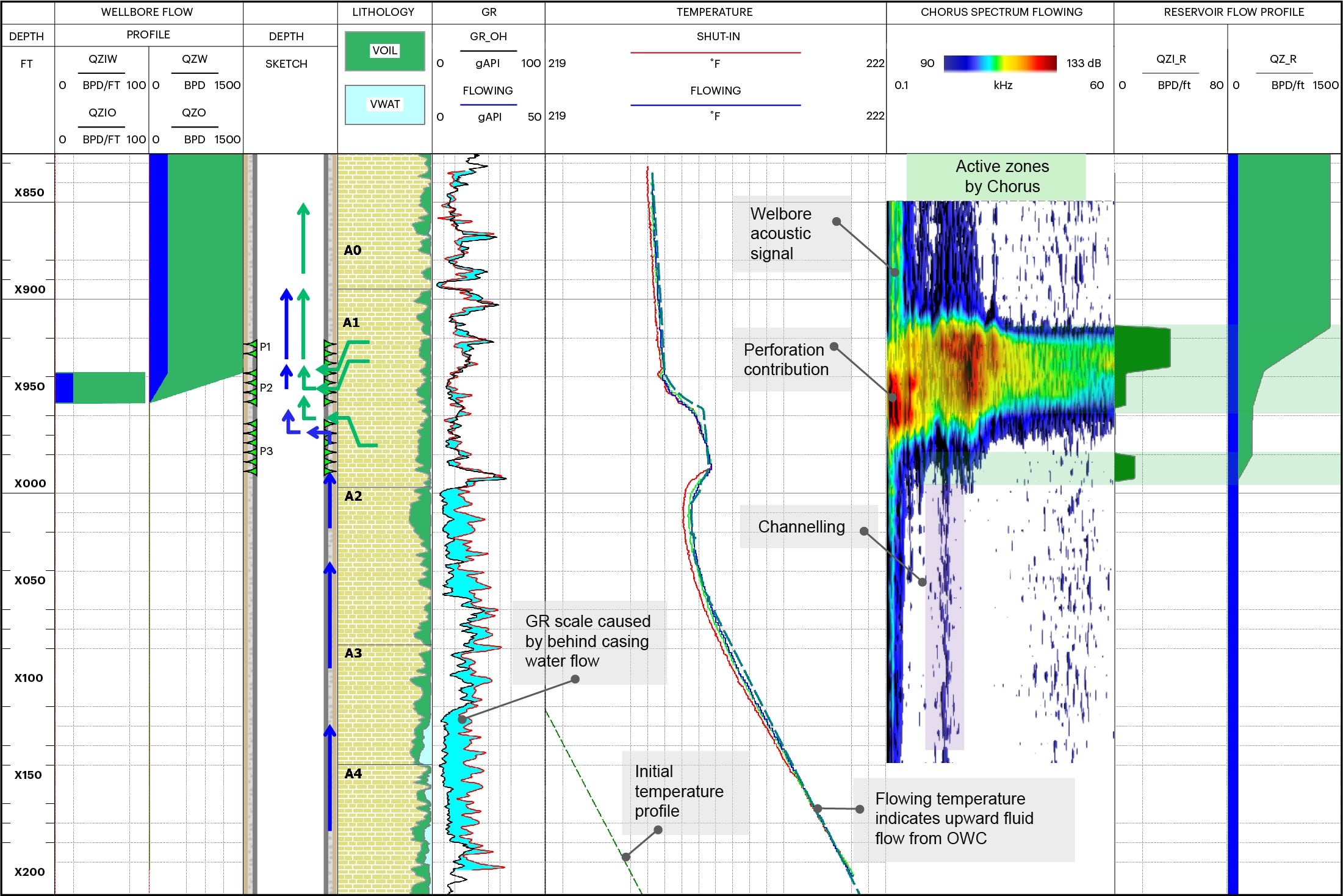This screenshot has width=1343, height=896.
Task: Expand the QZIW scale header
Action: (101, 59)
